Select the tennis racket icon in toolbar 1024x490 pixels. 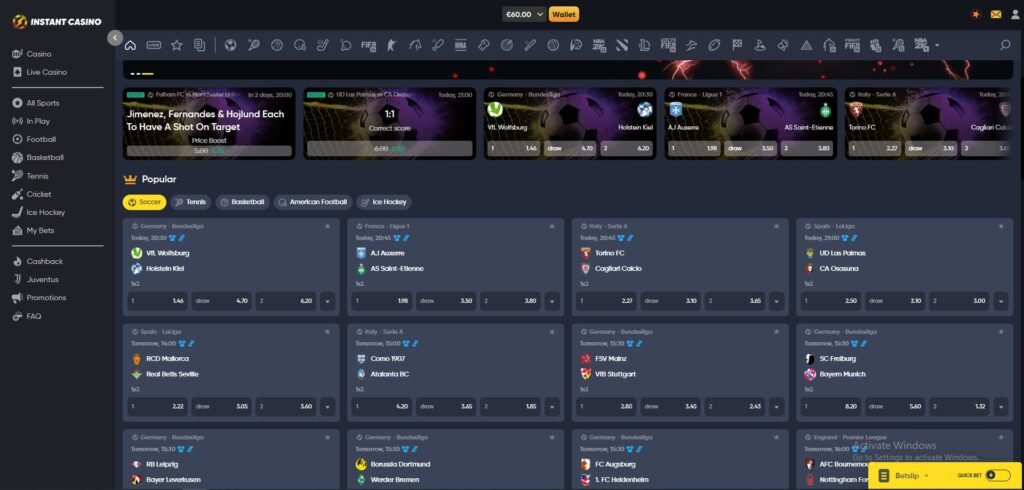point(254,45)
